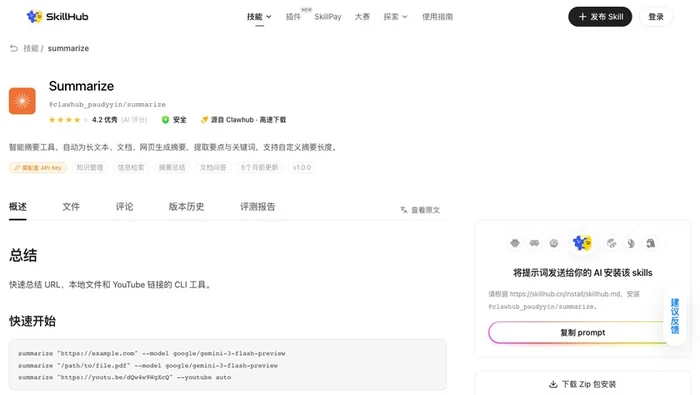Click the summarize breadcrumb text
The width and height of the screenshot is (700, 395).
pos(68,48)
